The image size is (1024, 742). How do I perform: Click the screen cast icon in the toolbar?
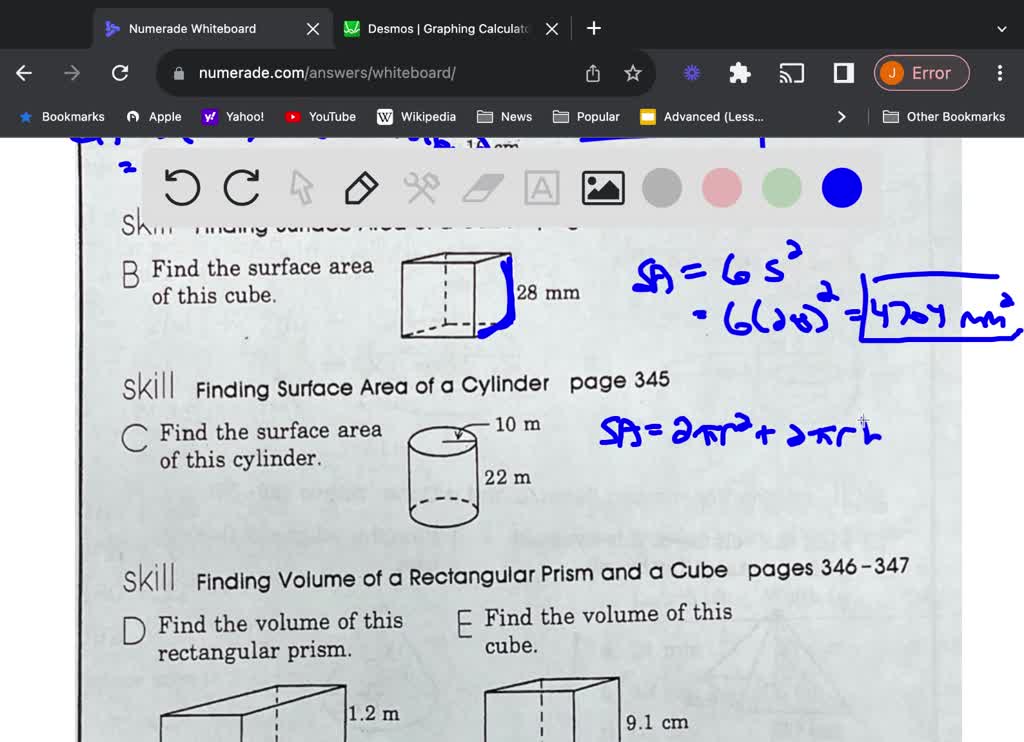click(x=791, y=73)
